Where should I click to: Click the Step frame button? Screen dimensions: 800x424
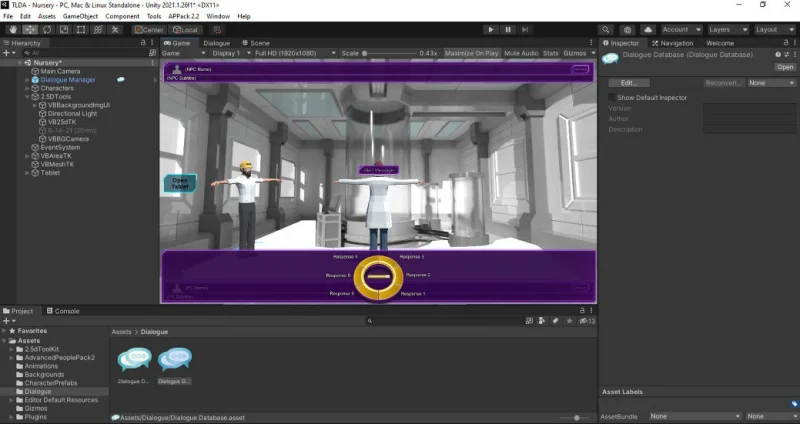pos(527,30)
